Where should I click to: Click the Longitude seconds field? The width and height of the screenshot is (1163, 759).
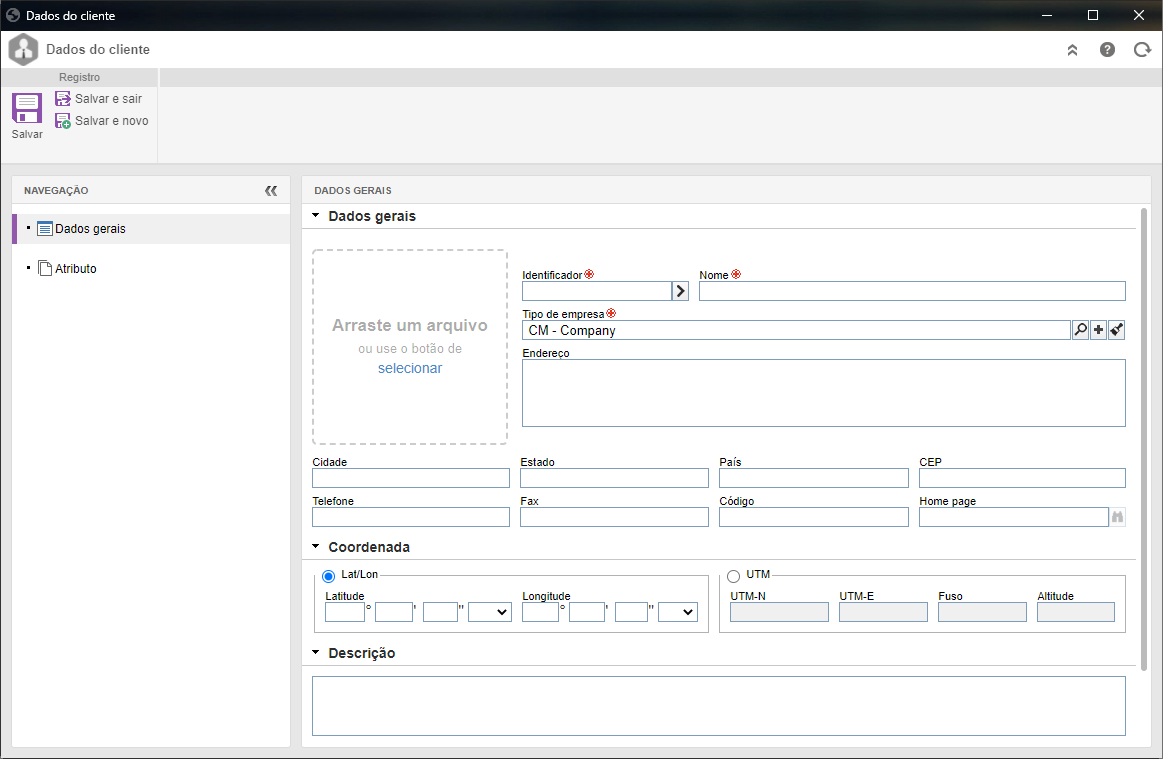[632, 612]
